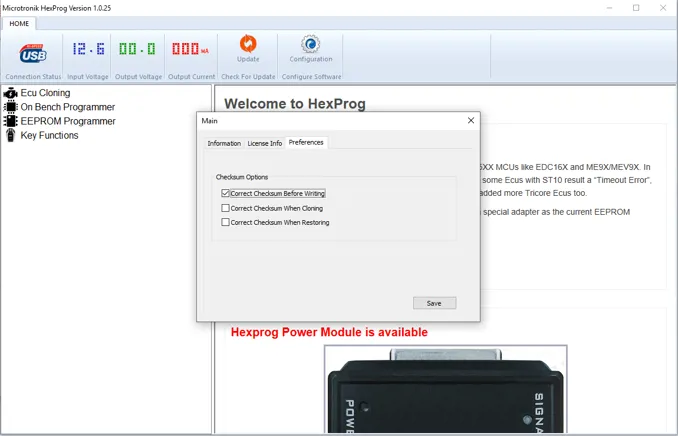Image resolution: width=678 pixels, height=436 pixels.
Task: Minimize the HexProg window
Action: pos(609,8)
